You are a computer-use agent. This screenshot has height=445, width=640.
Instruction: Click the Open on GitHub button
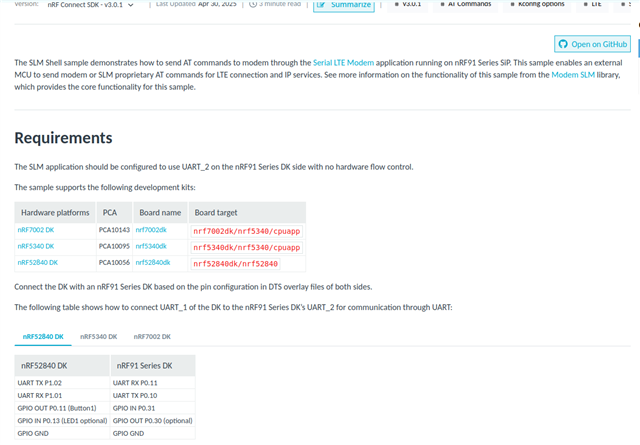click(x=592, y=44)
